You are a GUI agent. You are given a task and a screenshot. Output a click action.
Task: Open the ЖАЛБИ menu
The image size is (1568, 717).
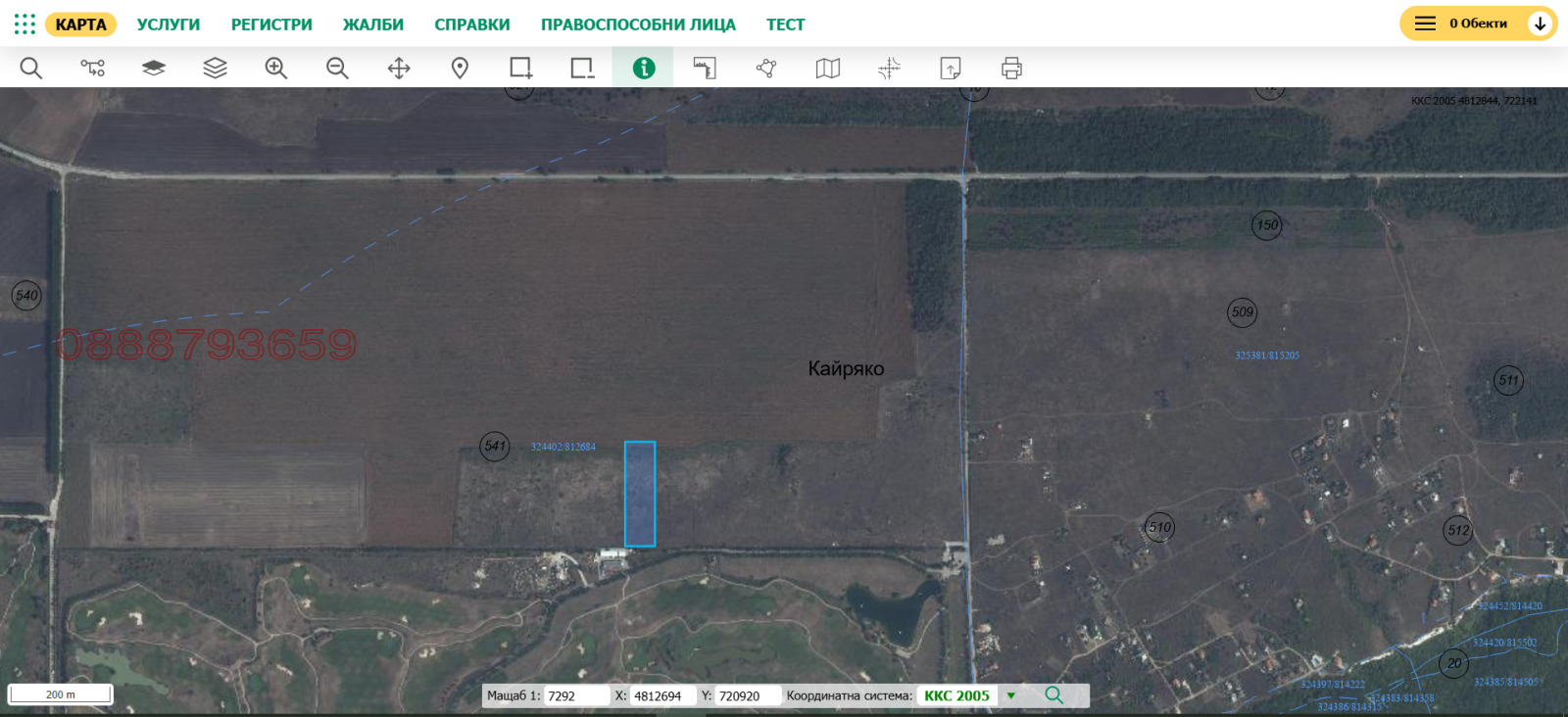373,24
